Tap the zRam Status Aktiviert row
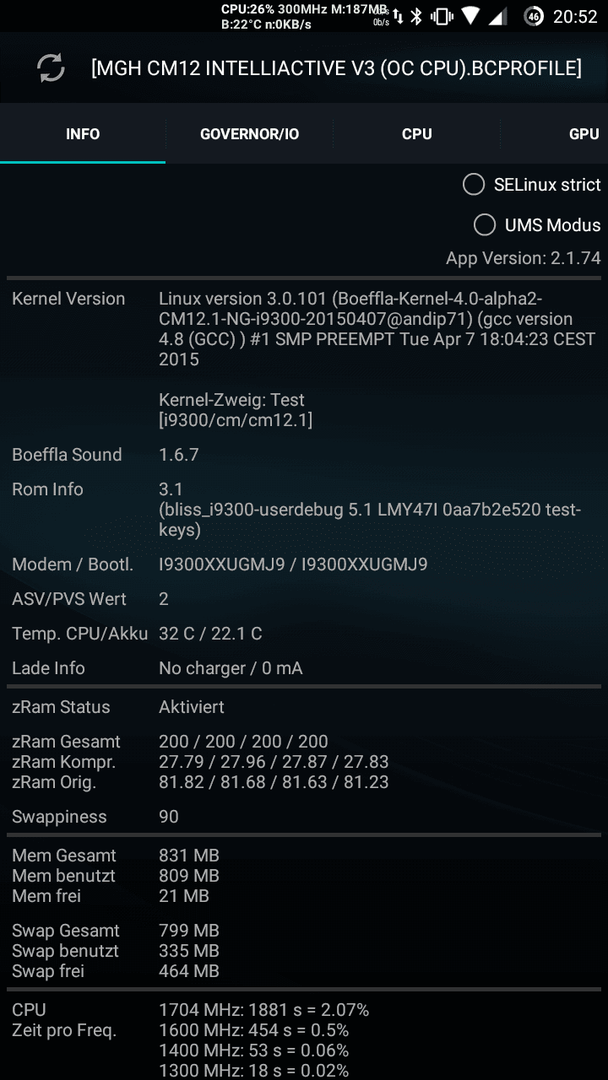 pos(304,707)
